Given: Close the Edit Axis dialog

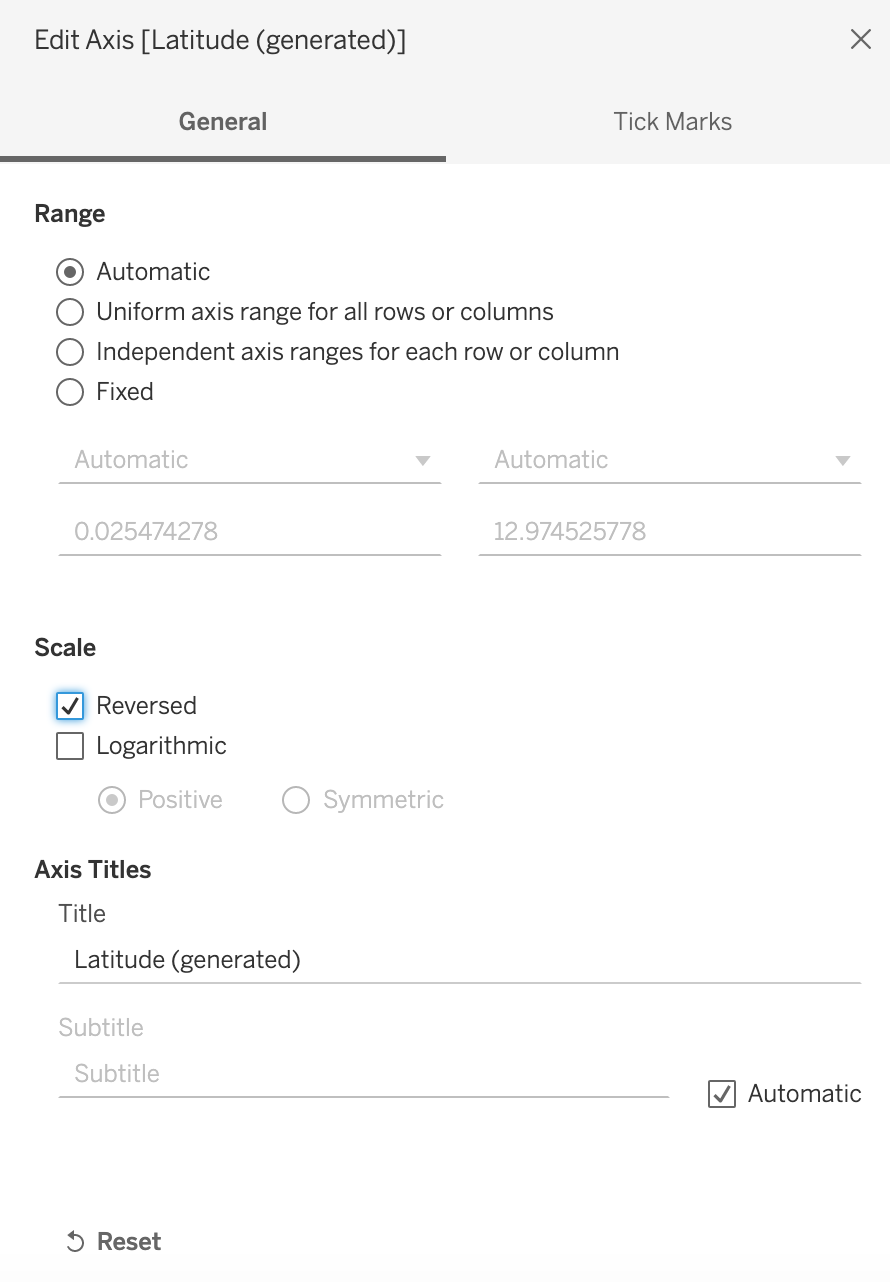Looking at the screenshot, I should pyautogui.click(x=860, y=40).
